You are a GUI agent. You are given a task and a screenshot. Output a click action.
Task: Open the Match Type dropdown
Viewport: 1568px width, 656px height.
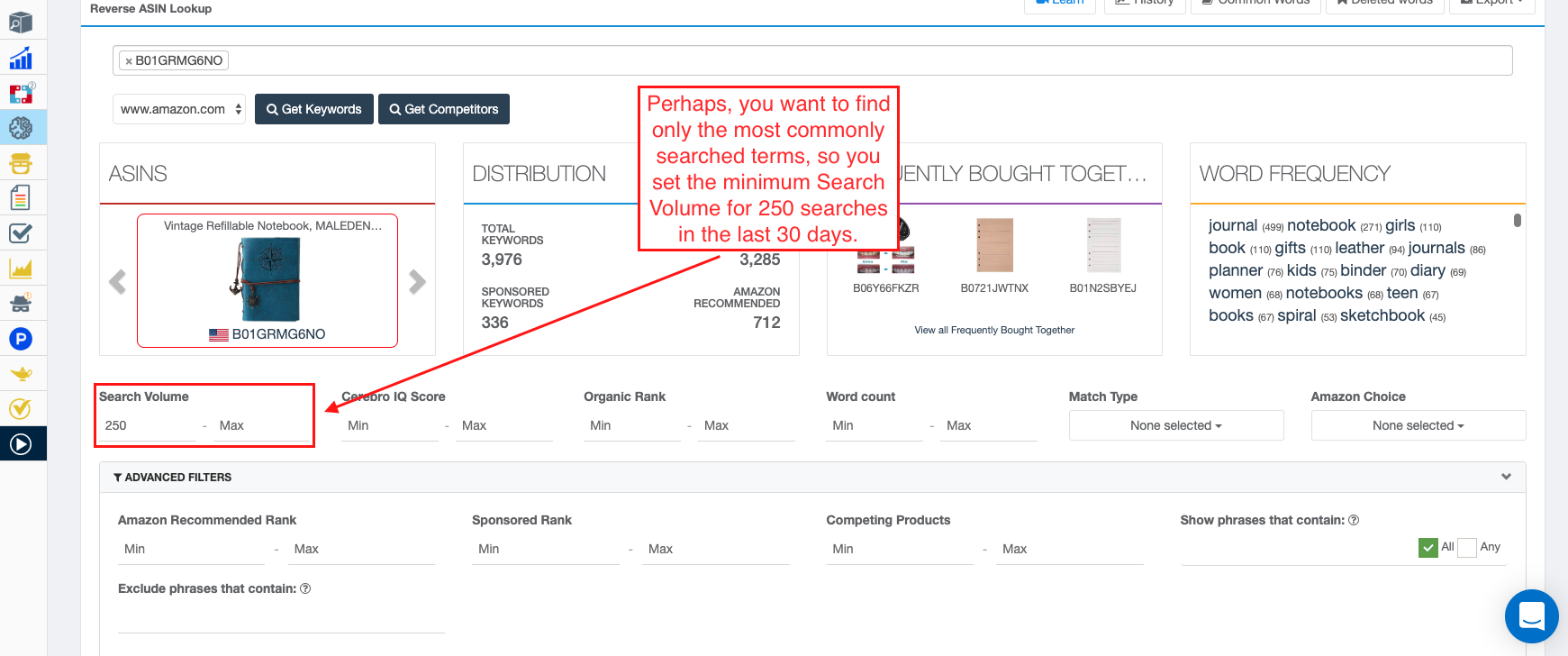tap(1175, 425)
